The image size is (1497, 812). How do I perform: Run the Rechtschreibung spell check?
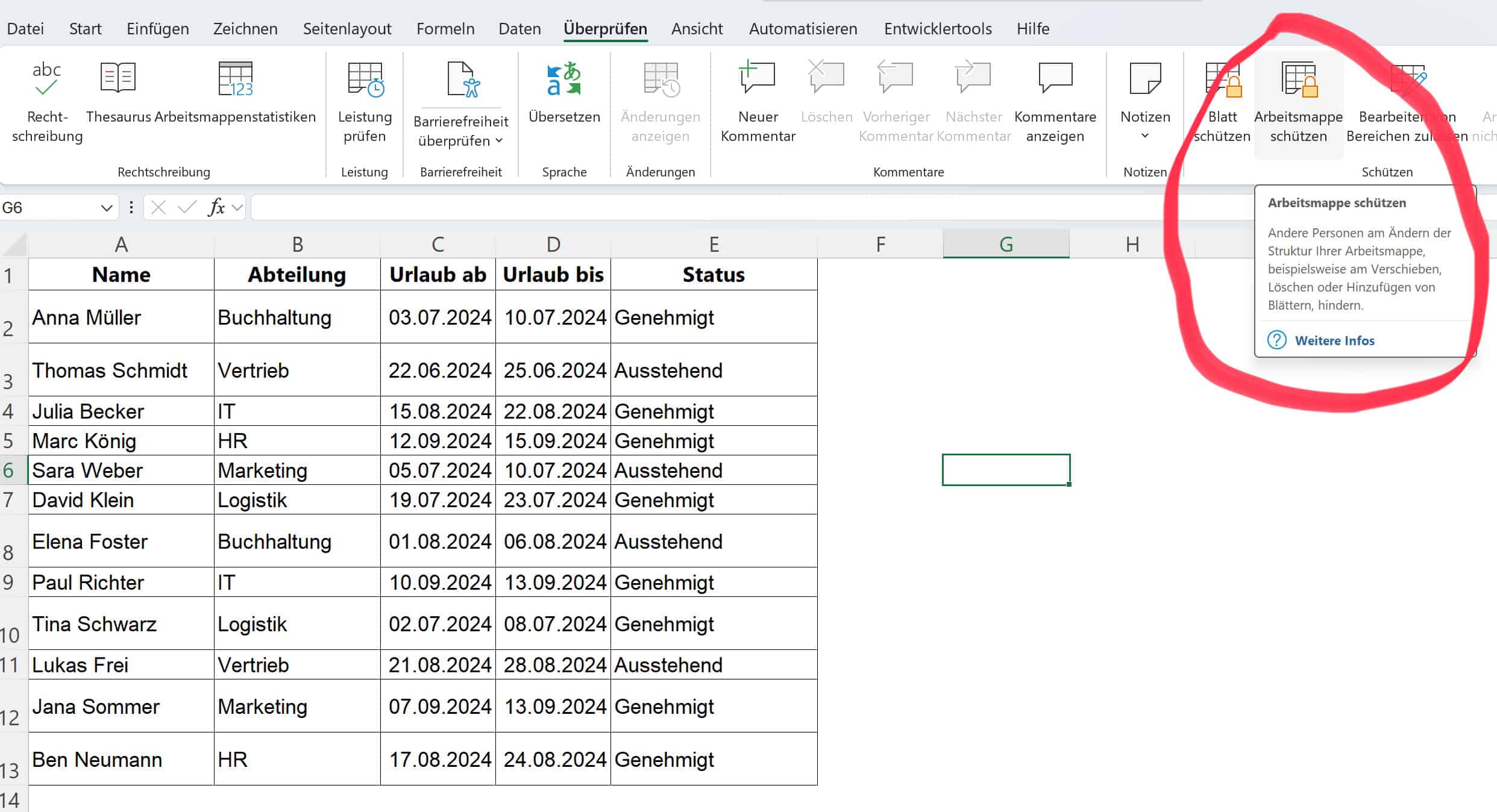click(47, 99)
